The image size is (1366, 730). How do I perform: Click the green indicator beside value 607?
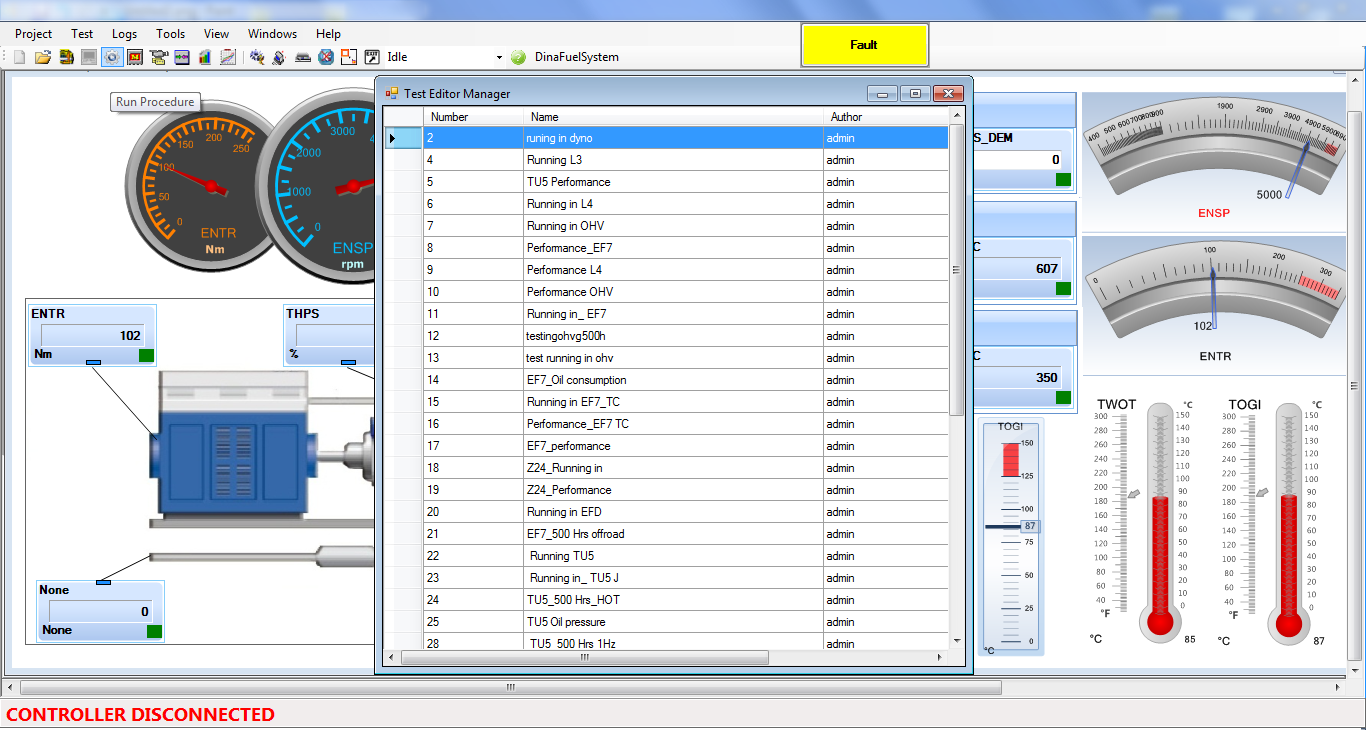1063,289
